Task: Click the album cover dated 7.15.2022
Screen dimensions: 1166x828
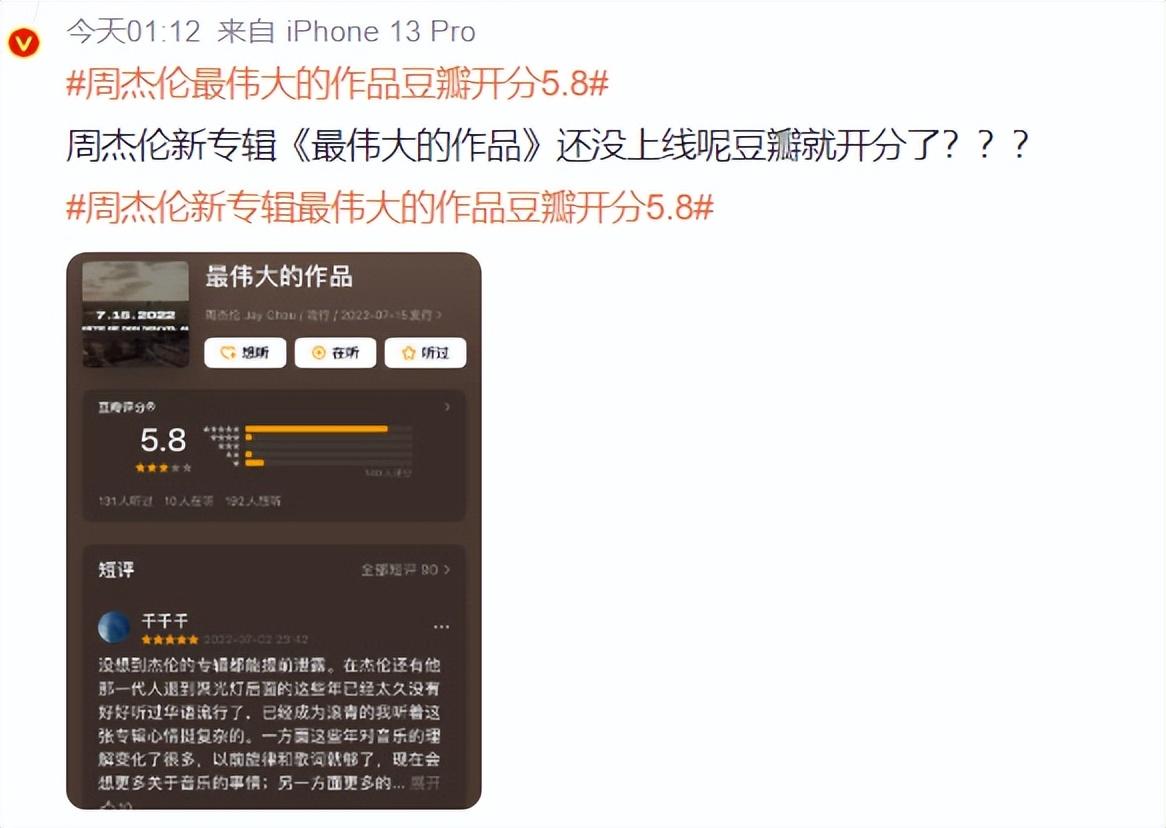Action: (x=135, y=314)
